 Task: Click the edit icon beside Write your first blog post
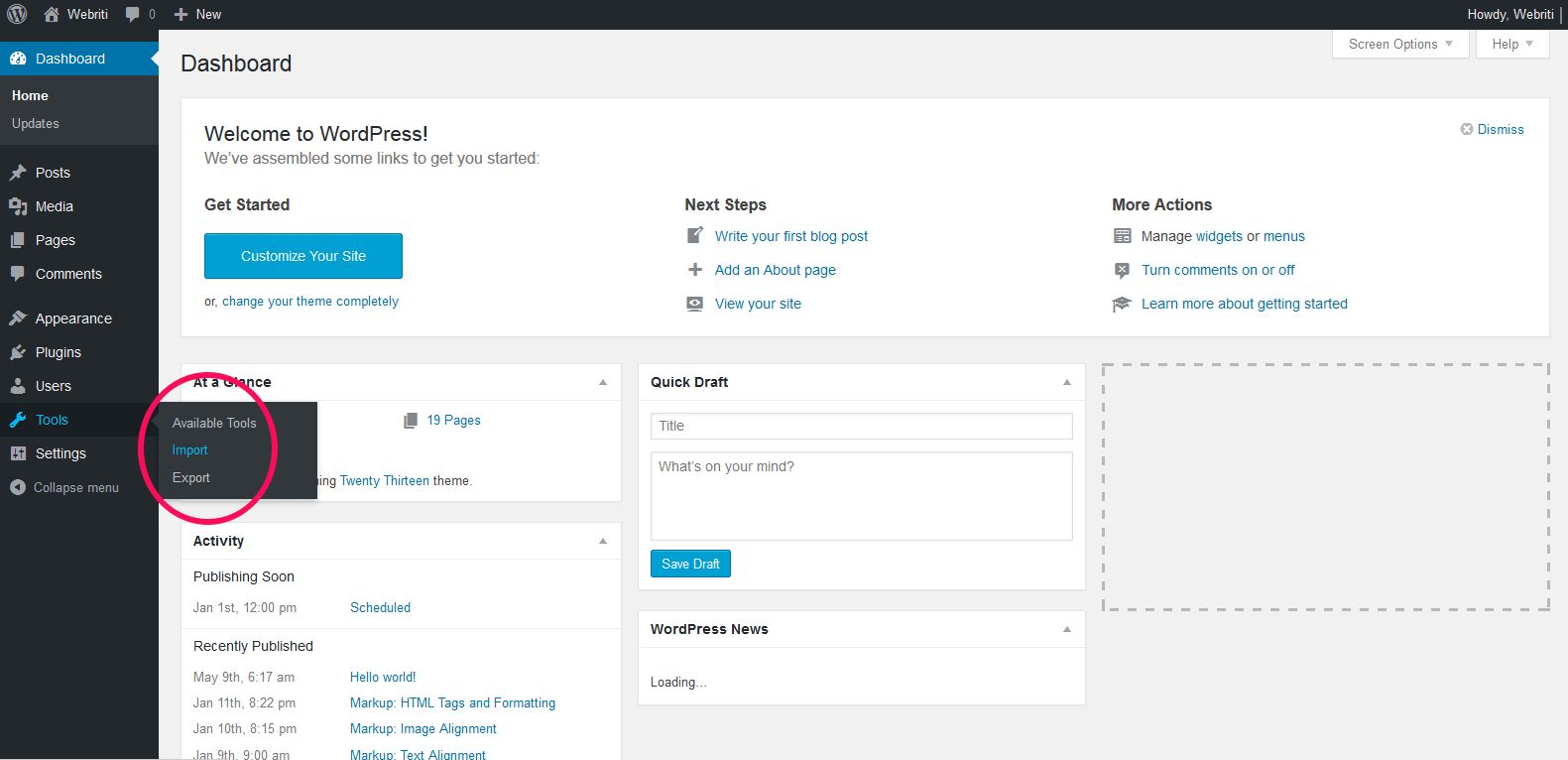coord(695,236)
